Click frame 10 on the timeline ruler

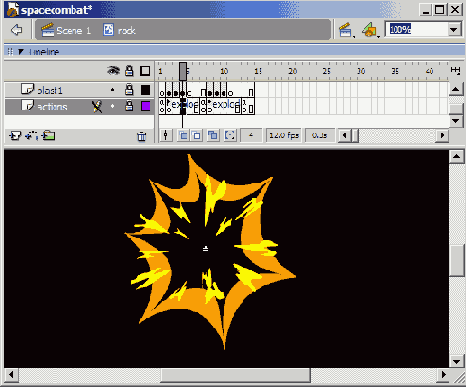click(224, 71)
